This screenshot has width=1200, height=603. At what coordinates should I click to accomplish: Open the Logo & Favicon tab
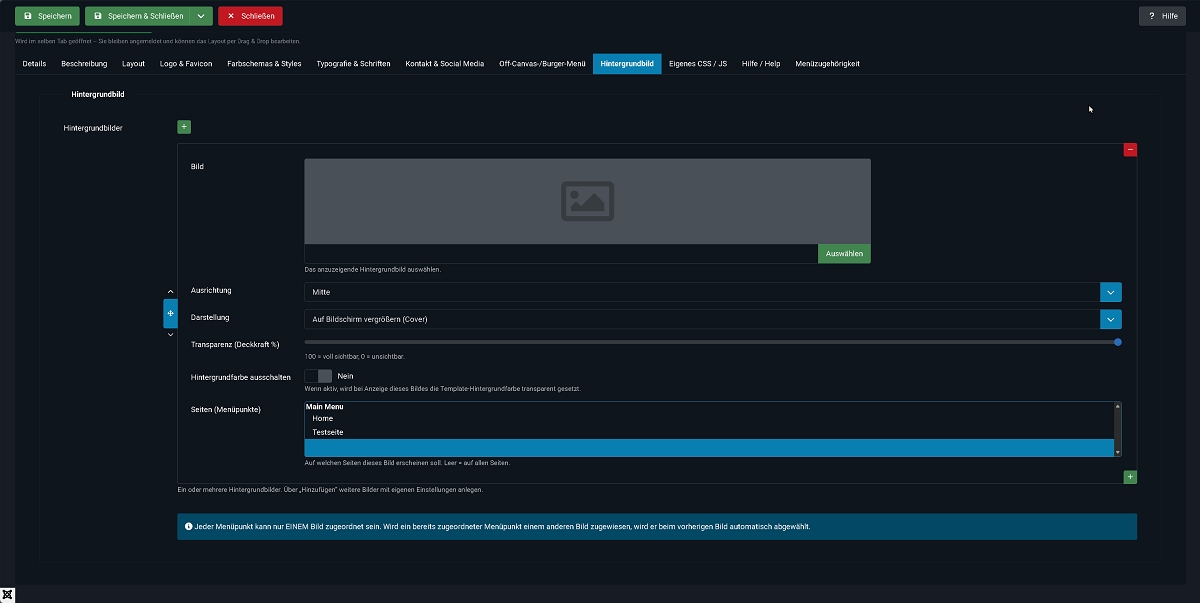[186, 63]
